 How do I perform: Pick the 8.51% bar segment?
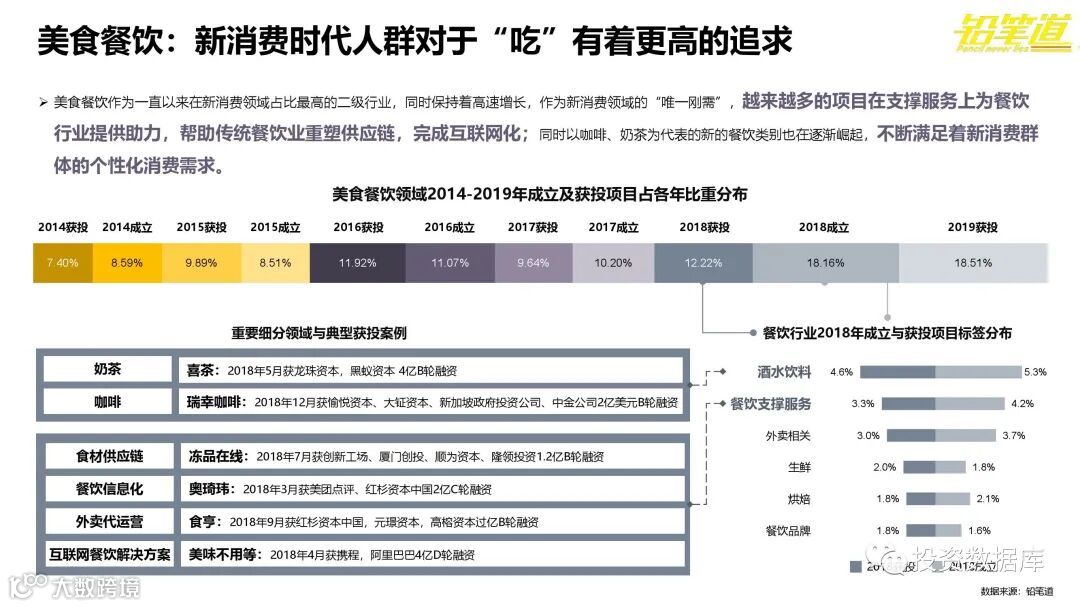(276, 263)
